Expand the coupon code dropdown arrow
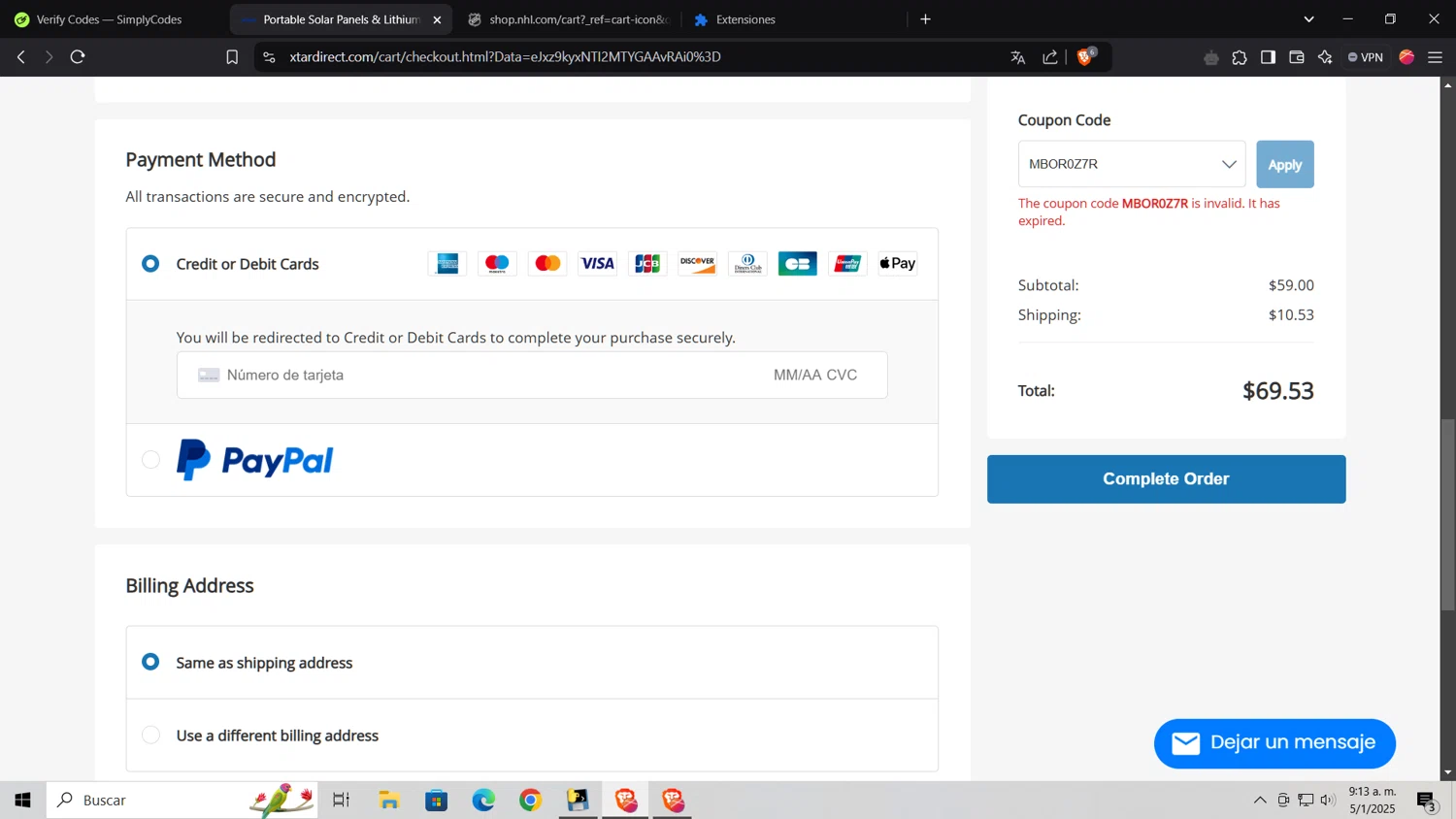Viewport: 1456px width, 819px height. (1229, 164)
